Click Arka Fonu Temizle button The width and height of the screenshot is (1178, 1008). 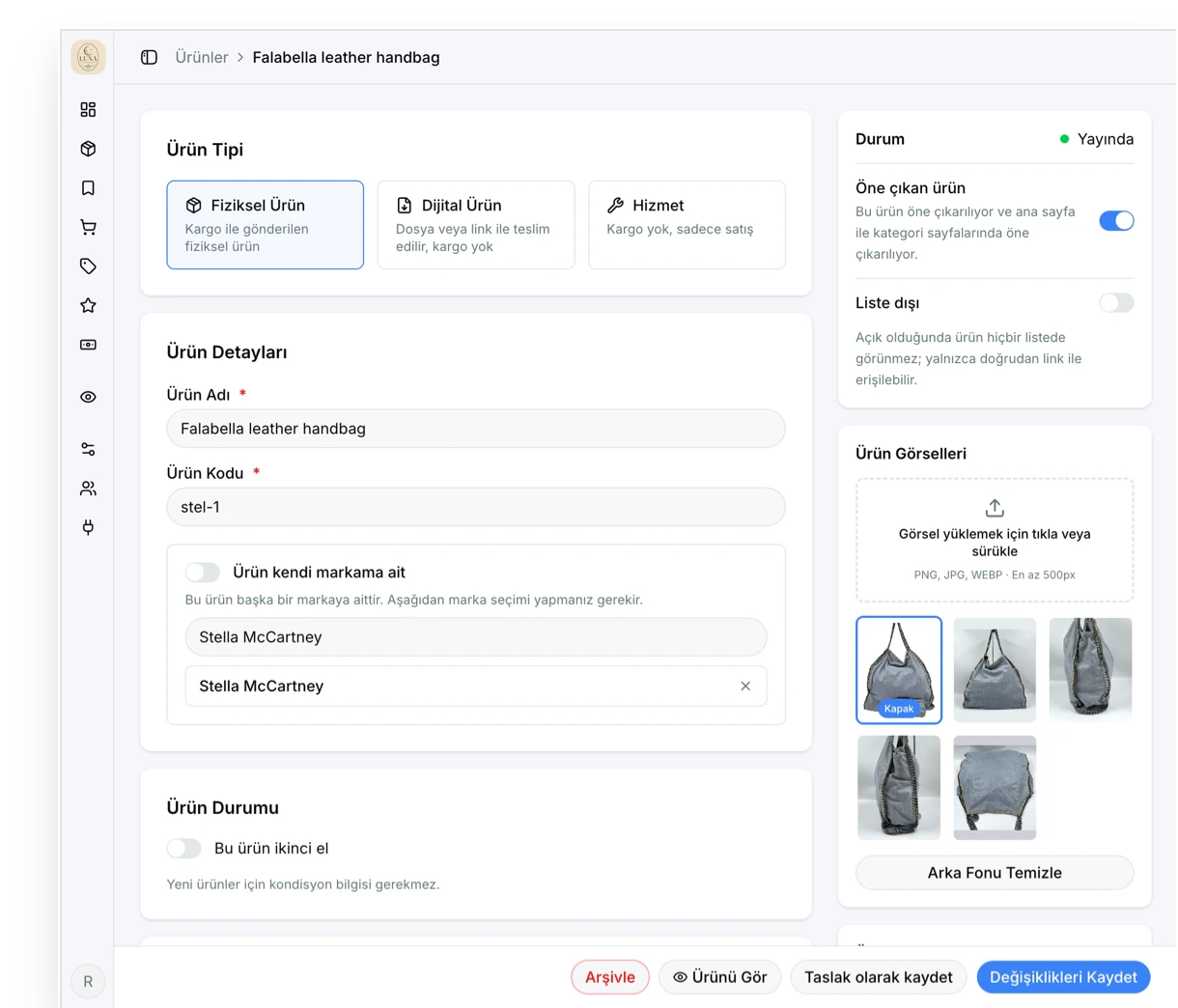[x=995, y=873]
